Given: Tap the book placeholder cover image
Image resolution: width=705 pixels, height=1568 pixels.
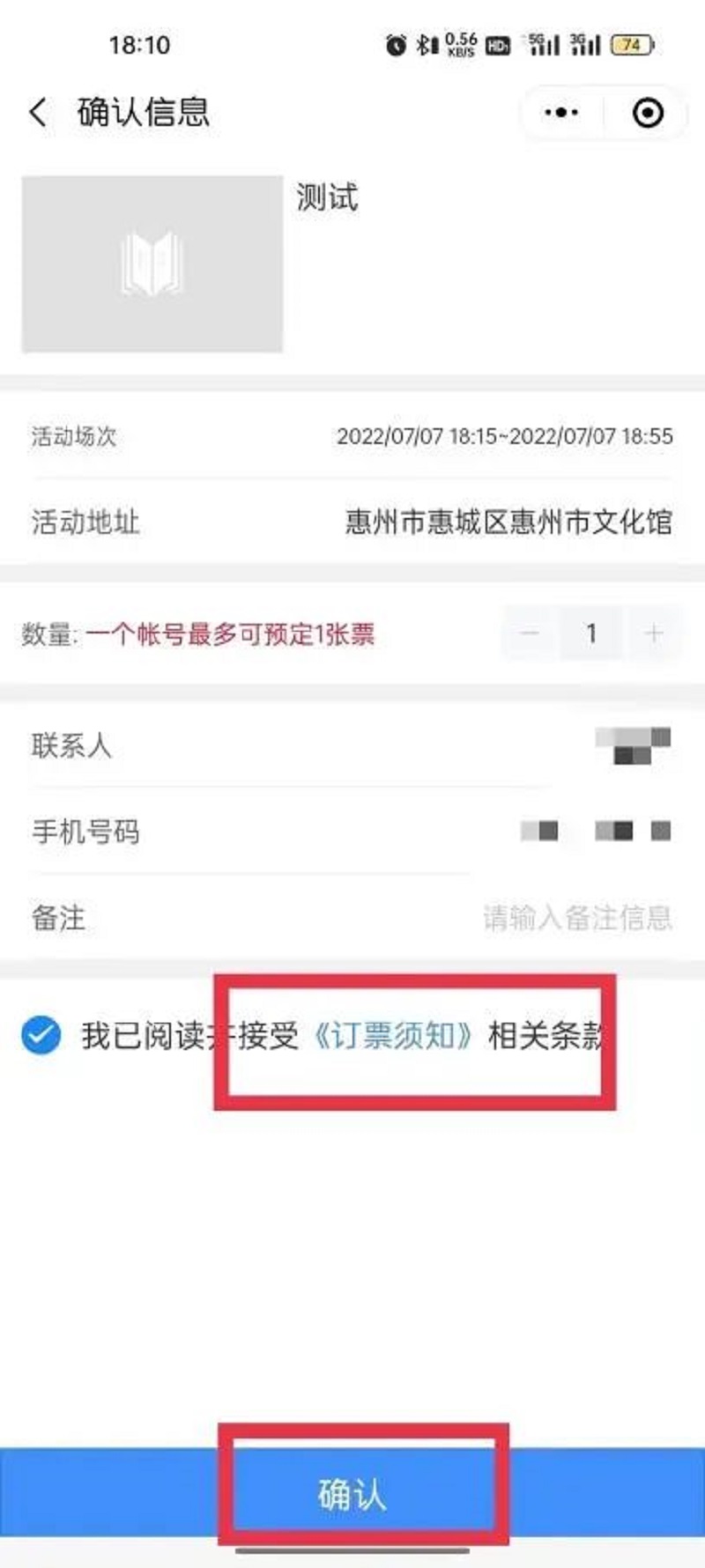Looking at the screenshot, I should tap(152, 264).
